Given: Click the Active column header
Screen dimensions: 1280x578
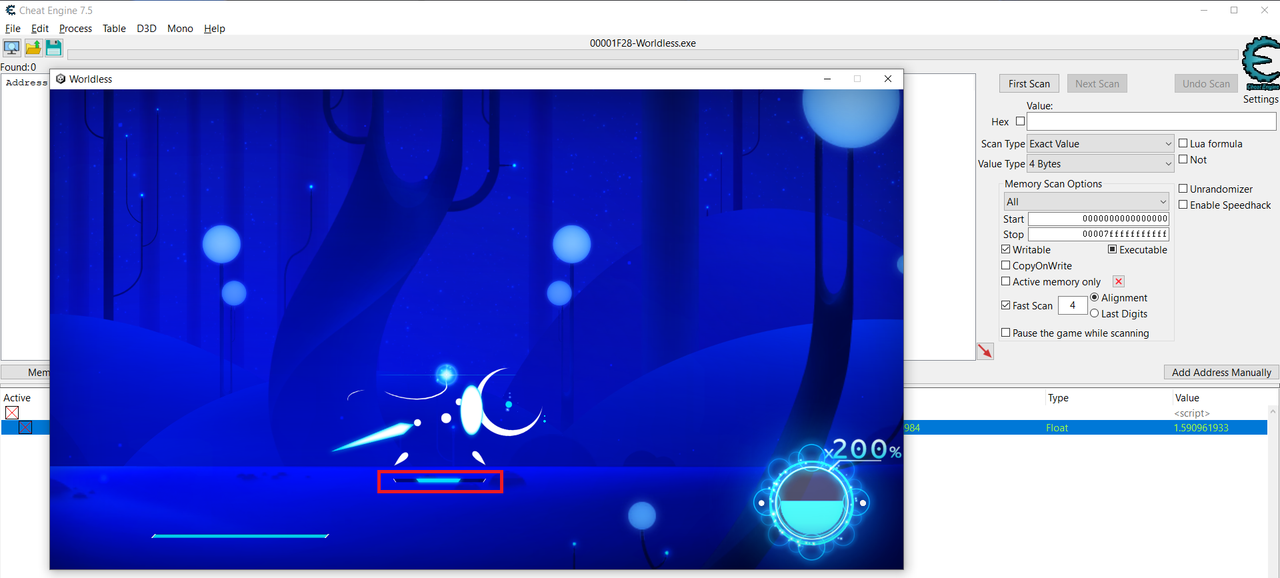Looking at the screenshot, I should coord(17,398).
